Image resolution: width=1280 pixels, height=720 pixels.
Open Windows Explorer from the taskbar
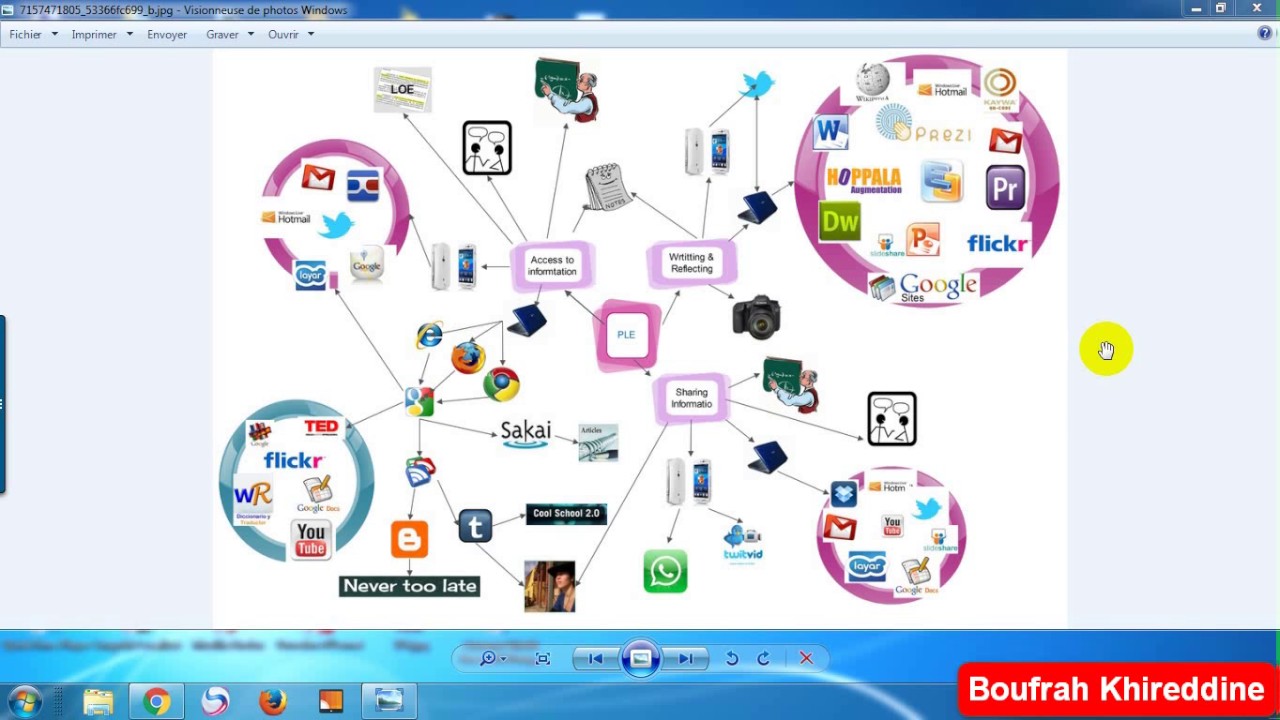[x=98, y=702]
